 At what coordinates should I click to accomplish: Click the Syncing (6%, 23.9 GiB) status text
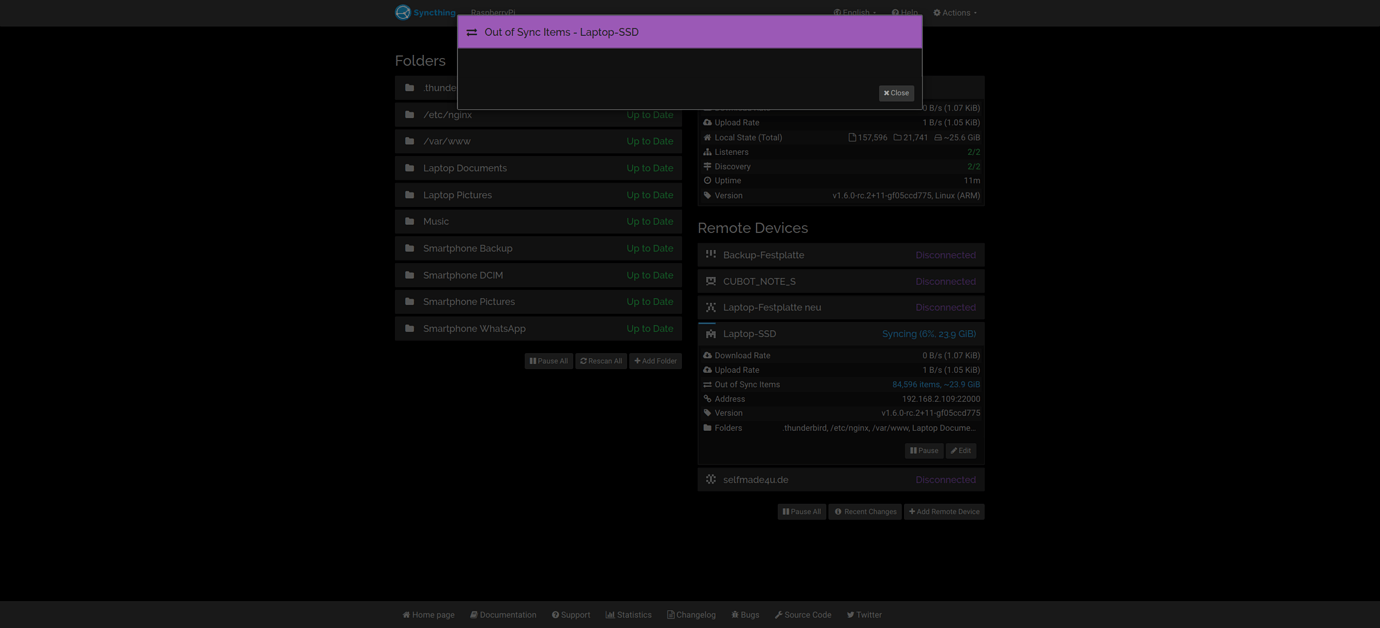click(929, 334)
